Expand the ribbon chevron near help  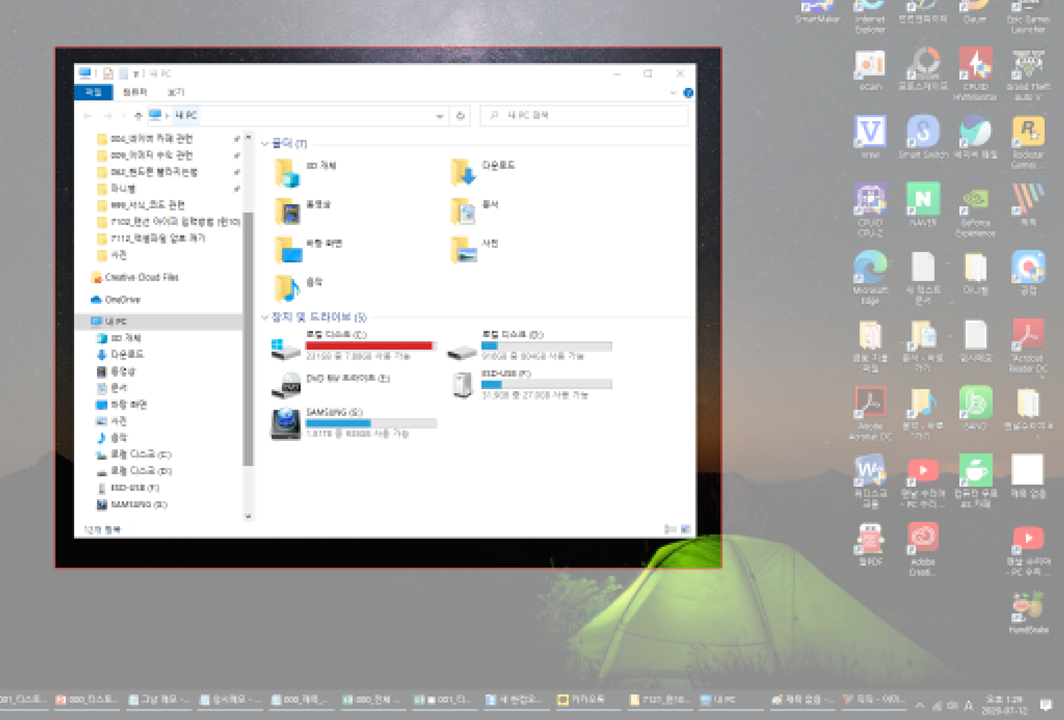coord(673,93)
